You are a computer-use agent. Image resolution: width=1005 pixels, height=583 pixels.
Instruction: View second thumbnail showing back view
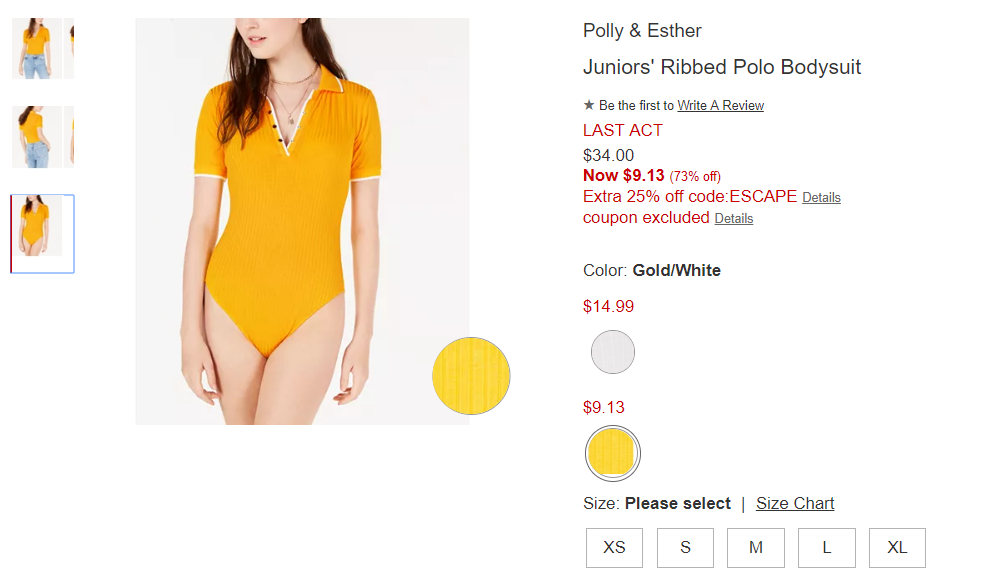pos(37,137)
